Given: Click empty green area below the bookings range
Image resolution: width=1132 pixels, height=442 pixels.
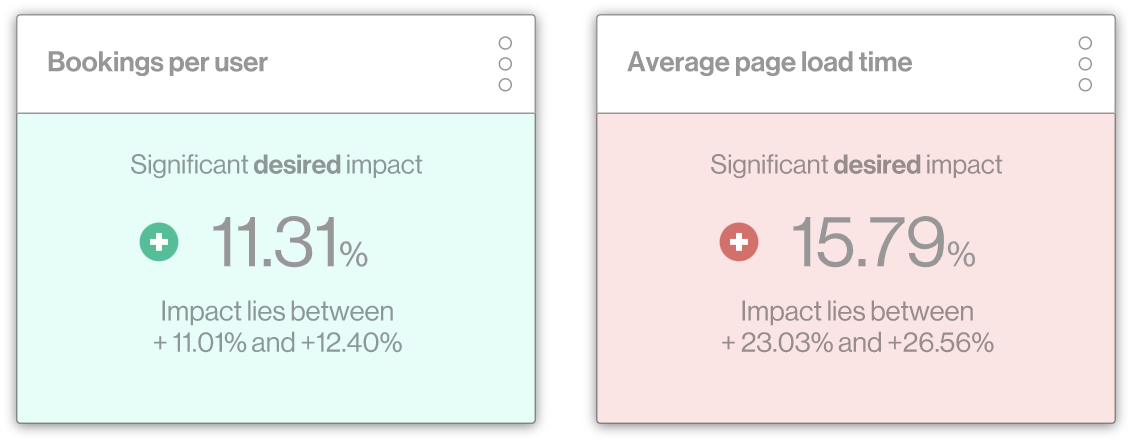Looking at the screenshot, I should pyautogui.click(x=276, y=390).
